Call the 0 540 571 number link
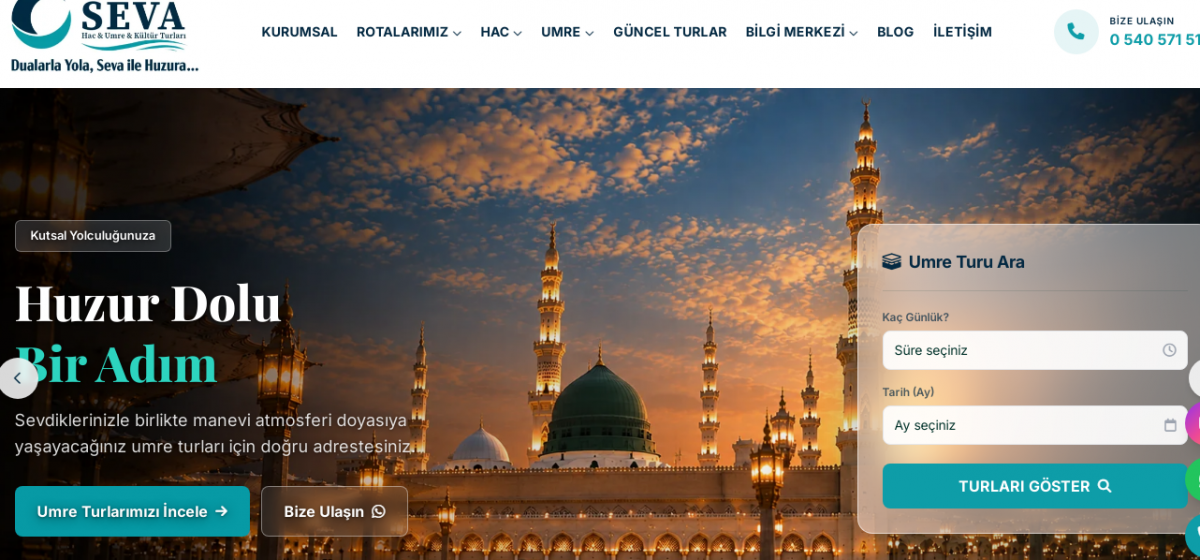1200x560 pixels. click(1154, 40)
